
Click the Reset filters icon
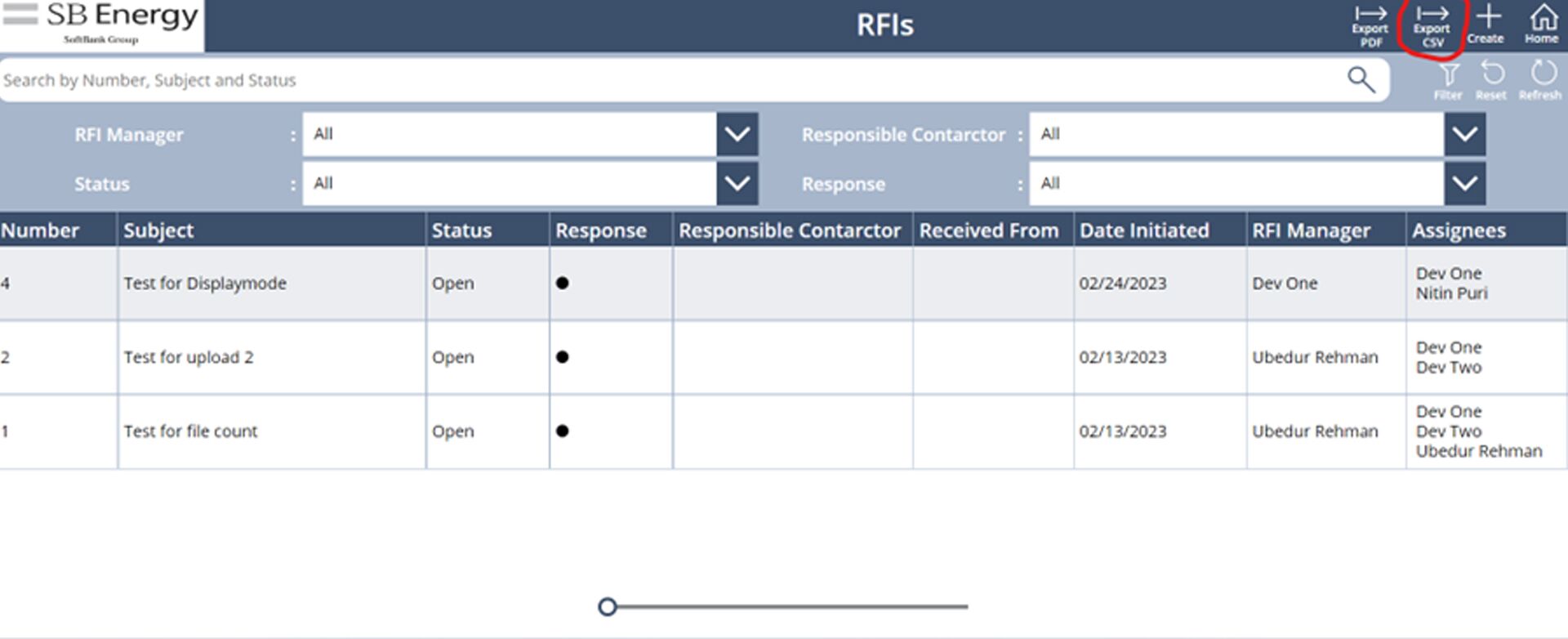click(x=1492, y=80)
